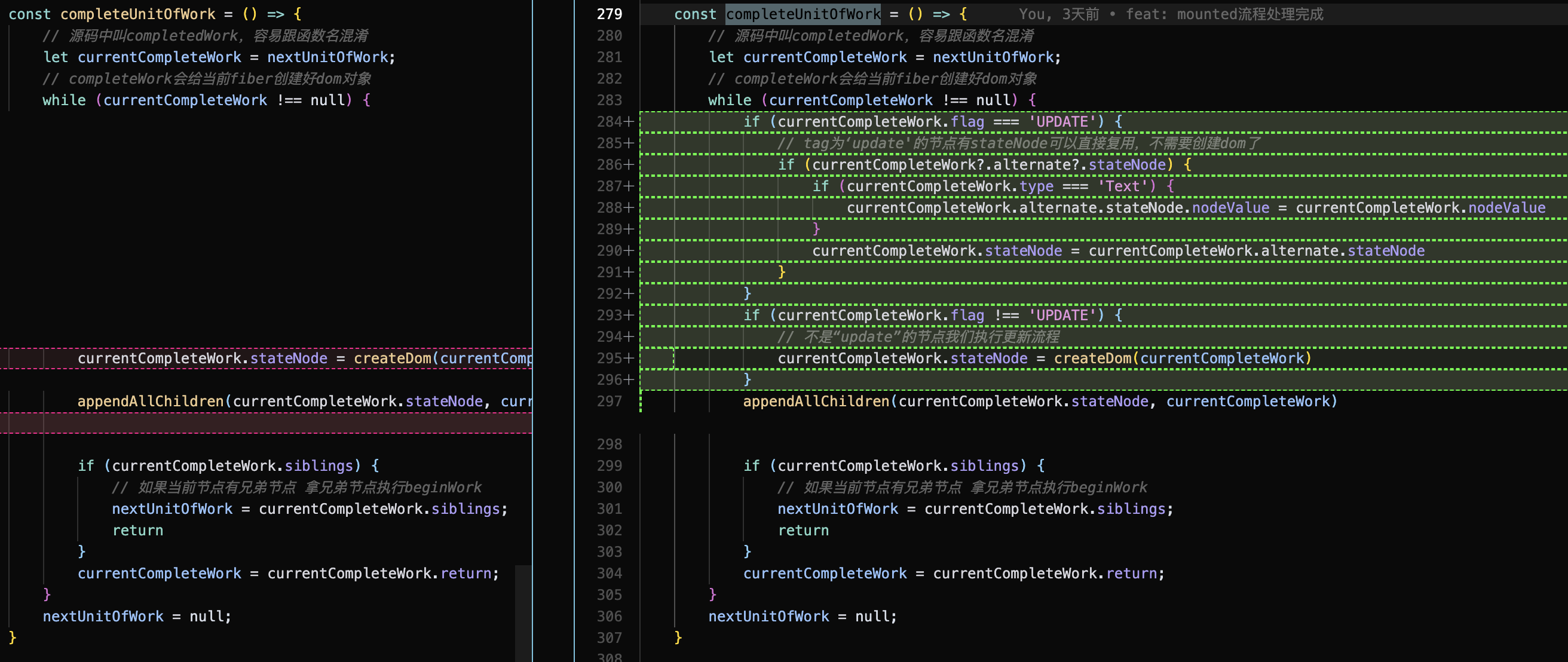Click highlighted completeUnitOfWork in right pane
1568x662 pixels.
pyautogui.click(x=803, y=14)
